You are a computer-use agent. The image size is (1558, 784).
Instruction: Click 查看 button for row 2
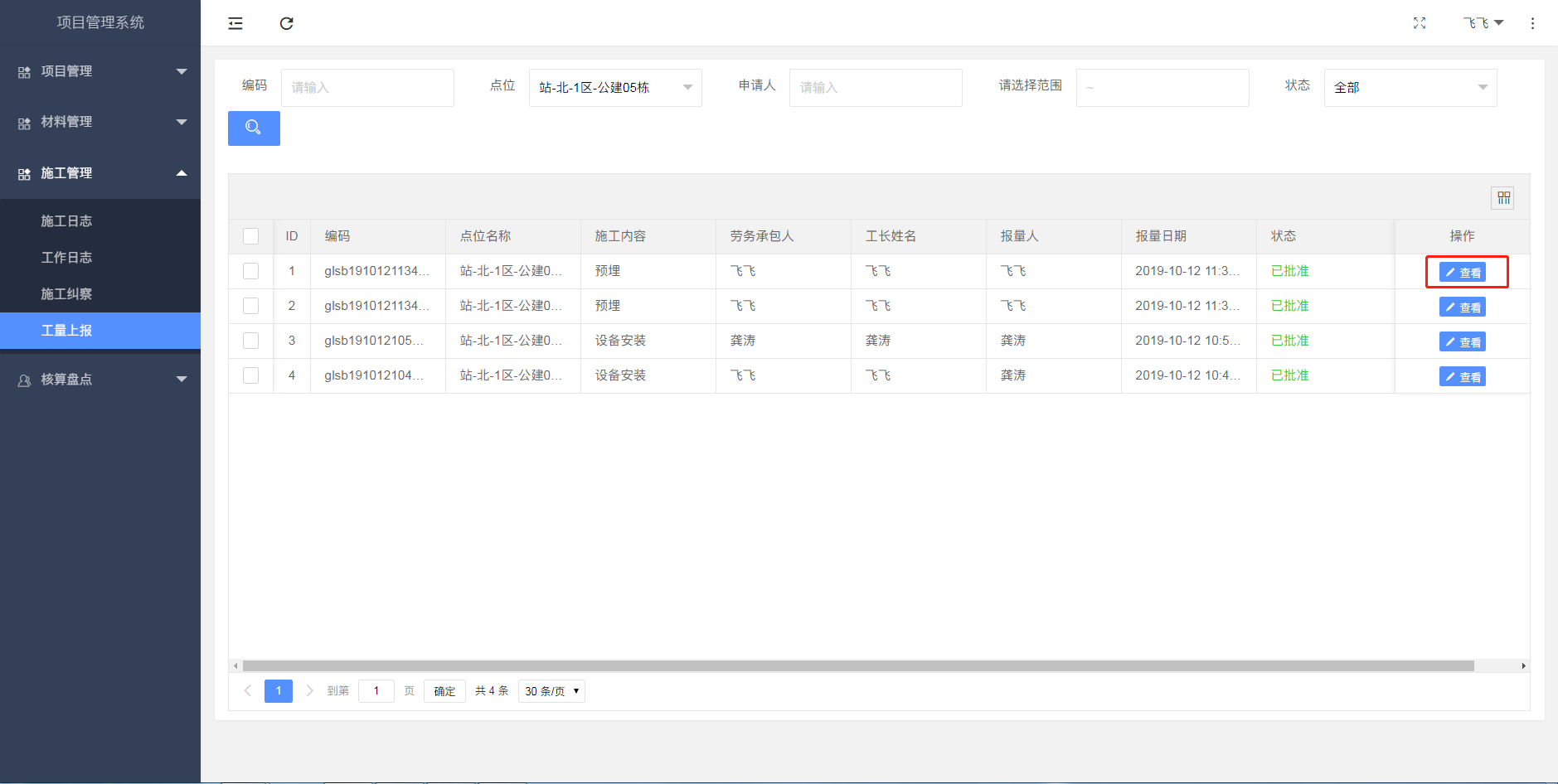(1463, 307)
